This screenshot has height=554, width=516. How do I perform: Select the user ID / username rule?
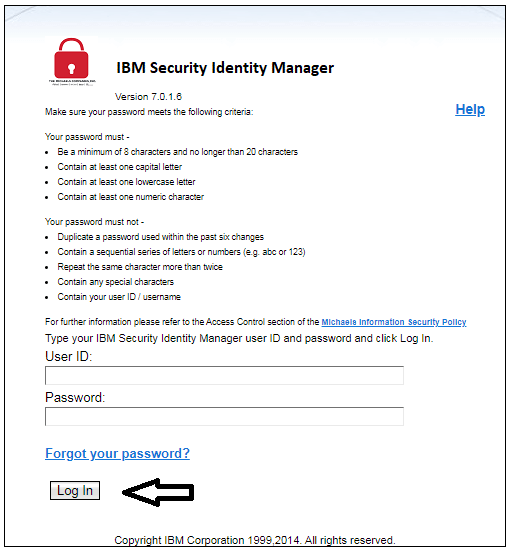pos(119,297)
